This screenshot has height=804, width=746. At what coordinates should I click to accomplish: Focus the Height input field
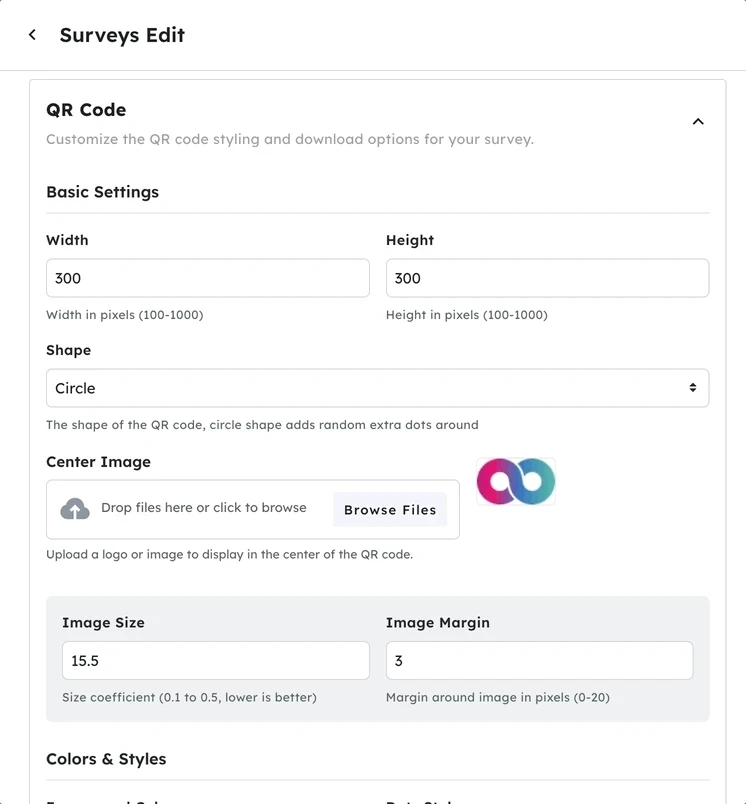pos(547,278)
